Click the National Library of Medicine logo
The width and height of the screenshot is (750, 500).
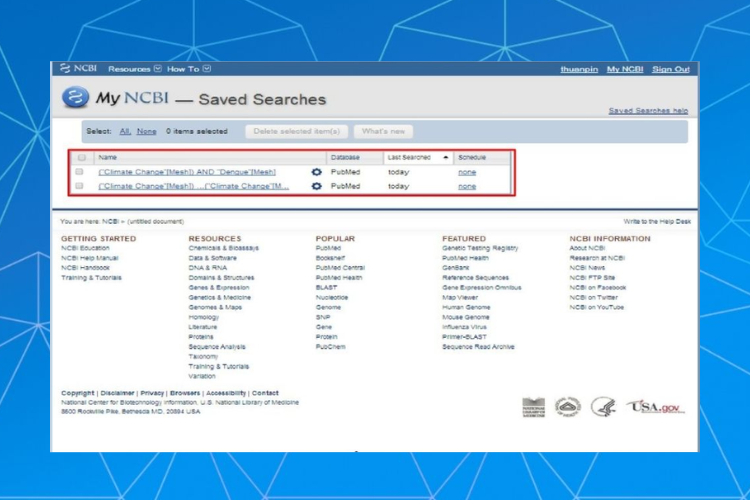[533, 407]
